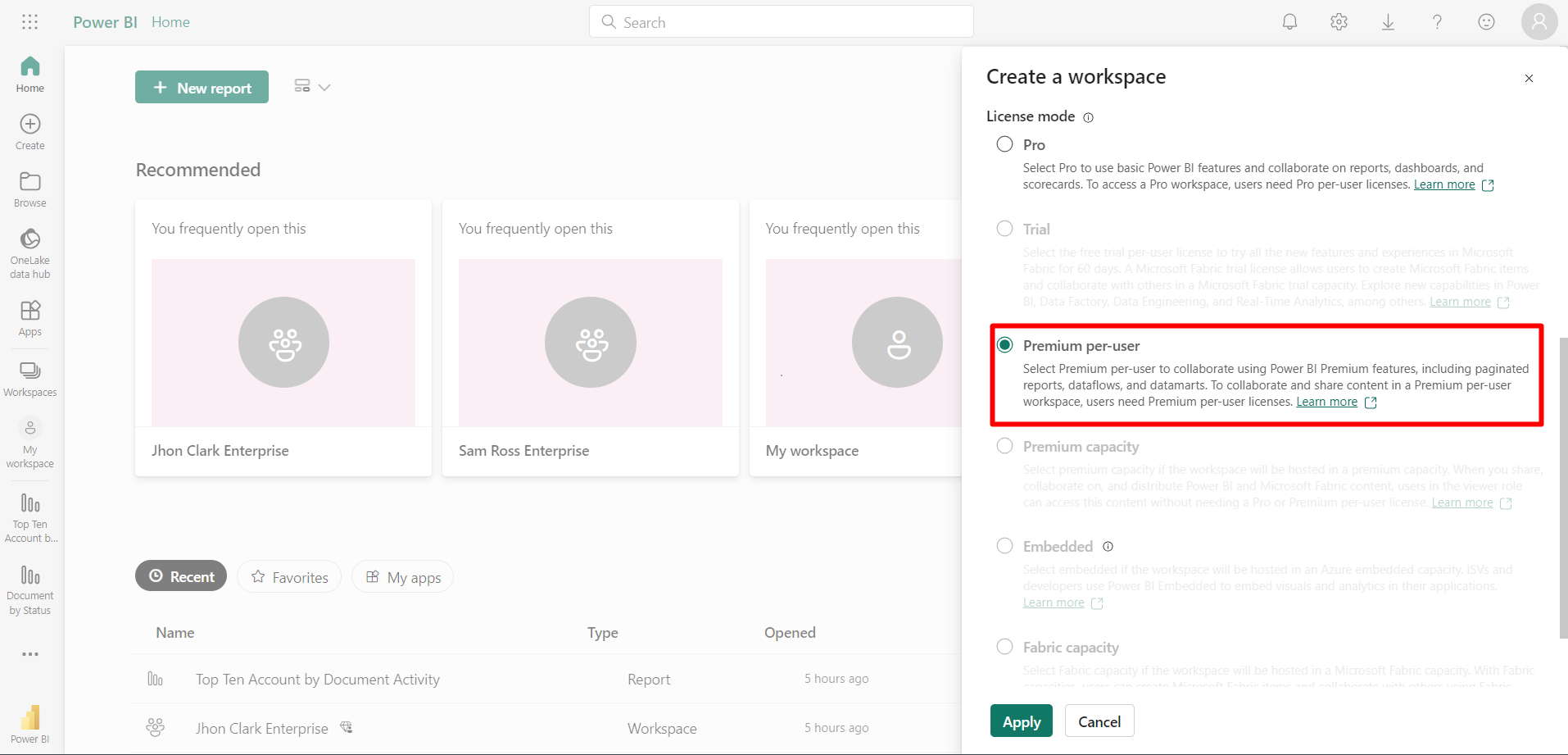1568x755 pixels.
Task: Show more sidebar options ellipsis
Action: point(30,654)
